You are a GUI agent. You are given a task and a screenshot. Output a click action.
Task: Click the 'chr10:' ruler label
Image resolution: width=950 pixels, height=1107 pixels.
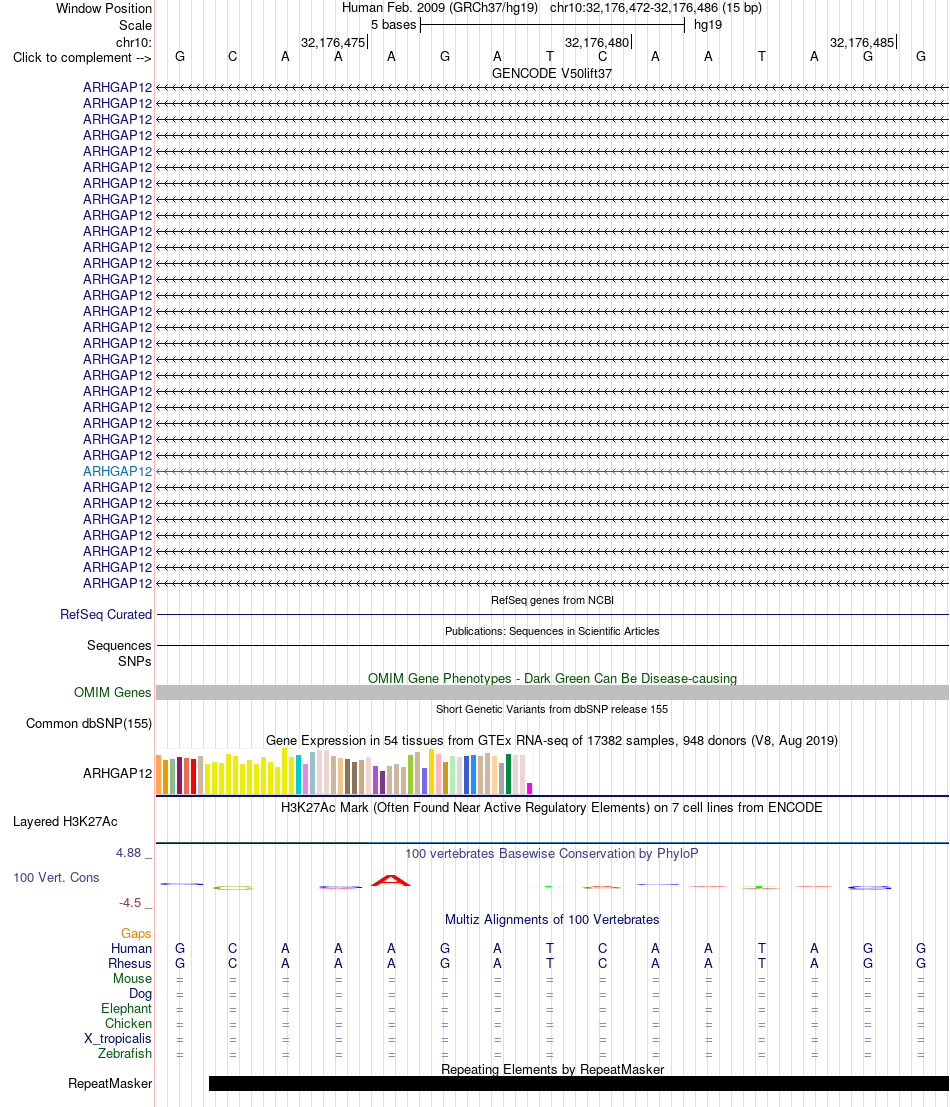pyautogui.click(x=133, y=42)
